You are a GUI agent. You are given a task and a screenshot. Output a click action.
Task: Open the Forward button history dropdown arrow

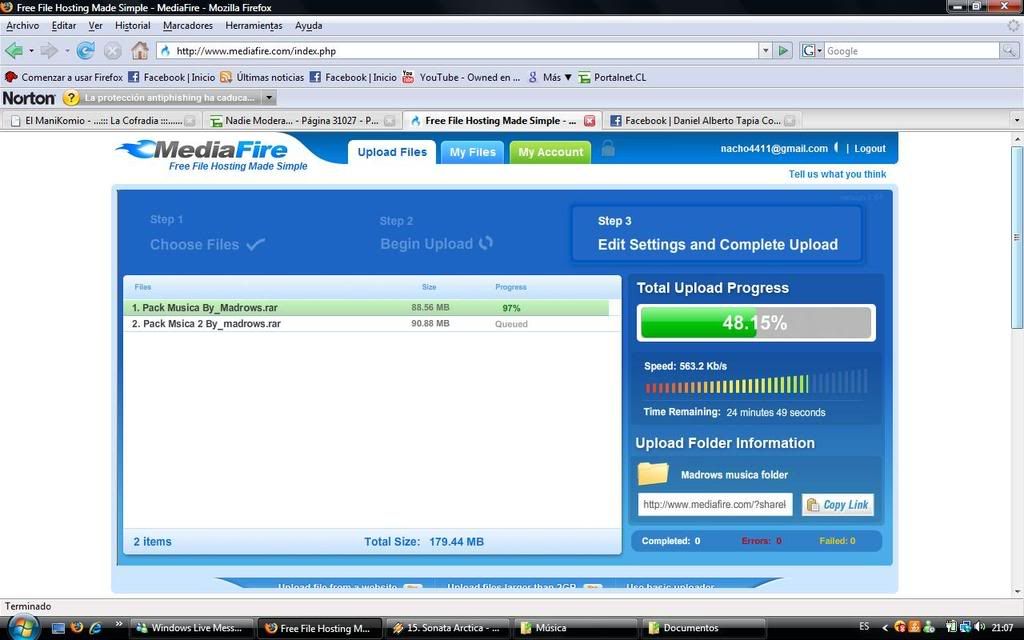tap(67, 51)
